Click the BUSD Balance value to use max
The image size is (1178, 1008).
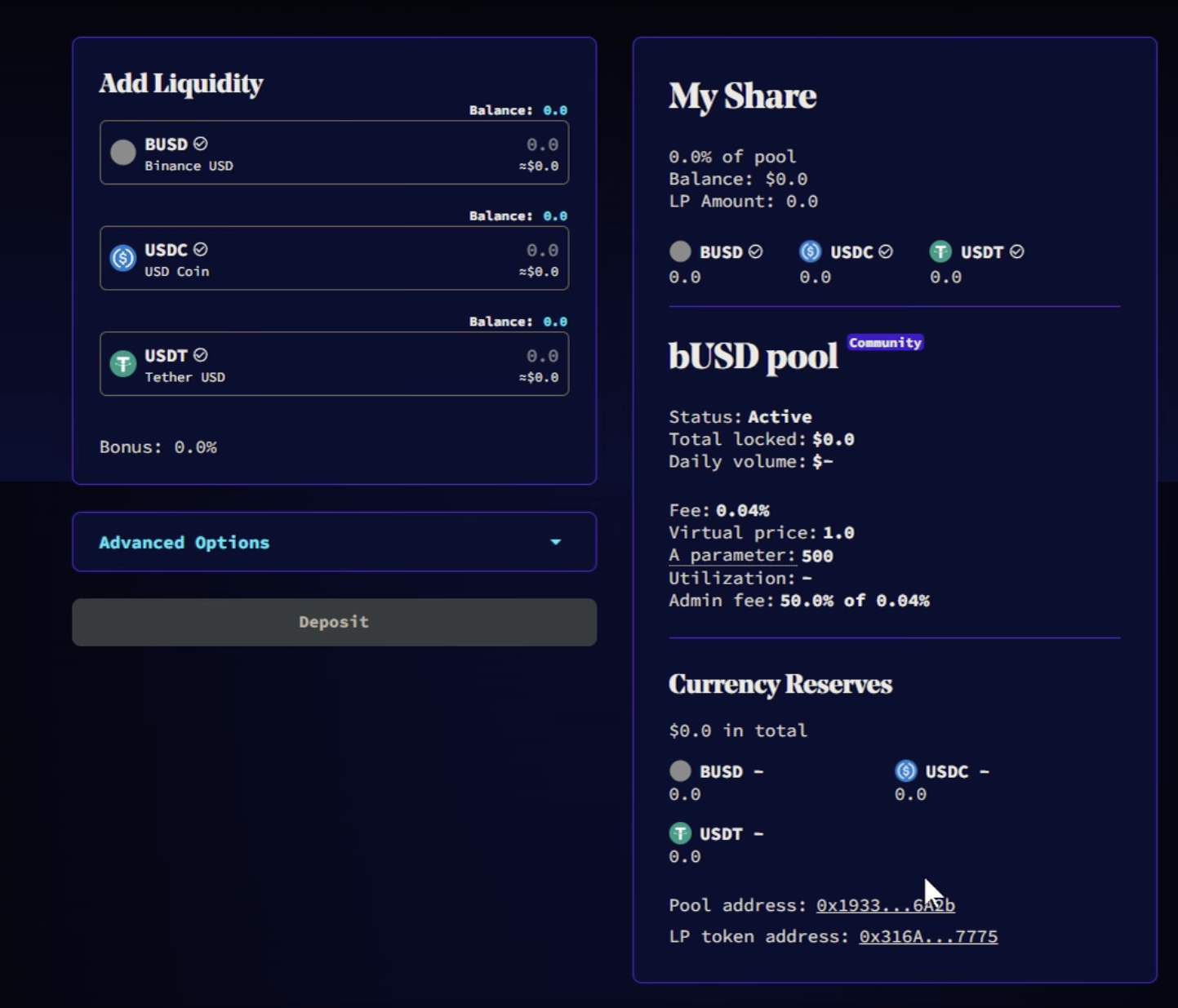point(555,110)
